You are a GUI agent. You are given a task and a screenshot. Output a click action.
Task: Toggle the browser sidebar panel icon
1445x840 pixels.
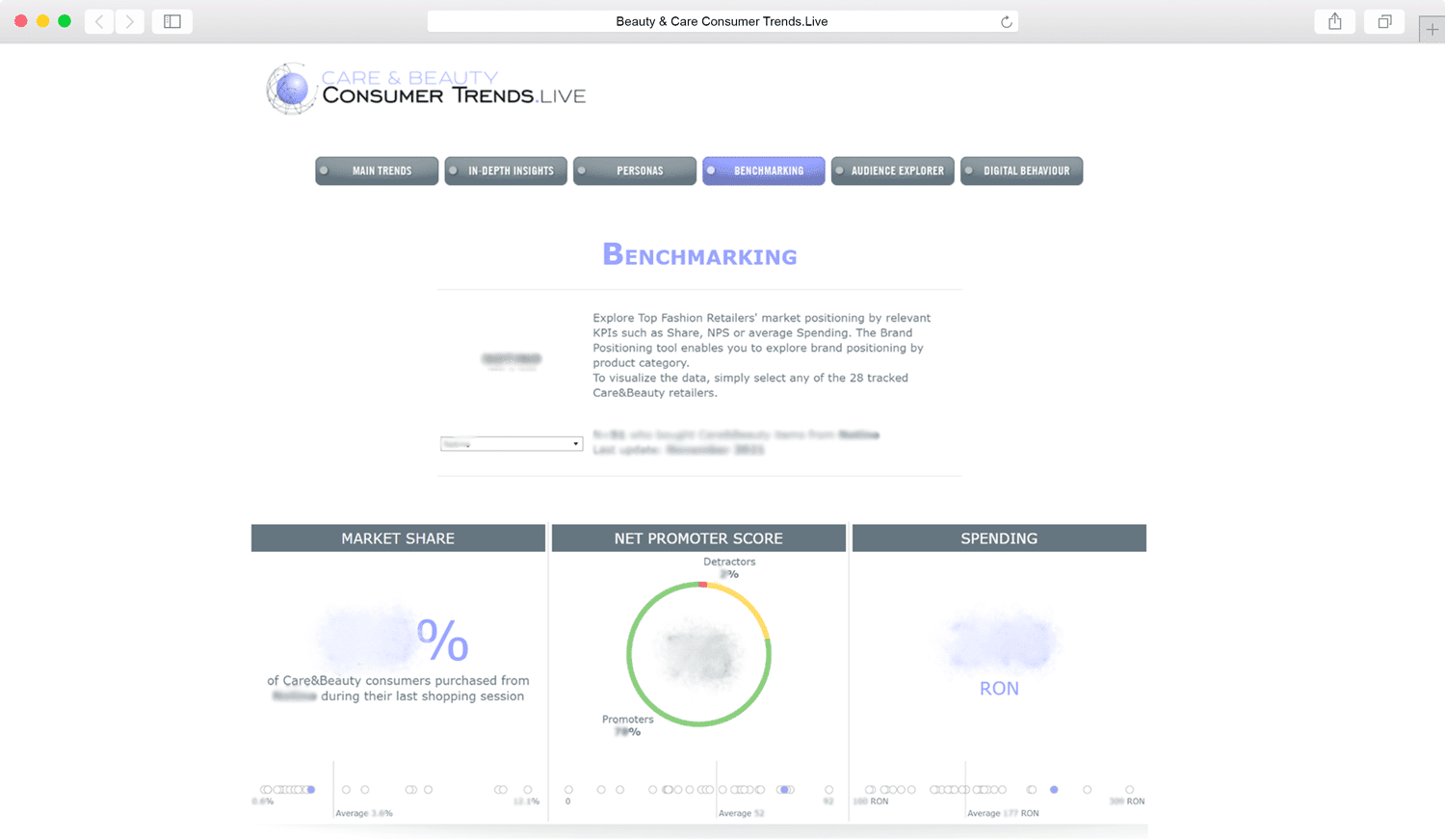[172, 21]
